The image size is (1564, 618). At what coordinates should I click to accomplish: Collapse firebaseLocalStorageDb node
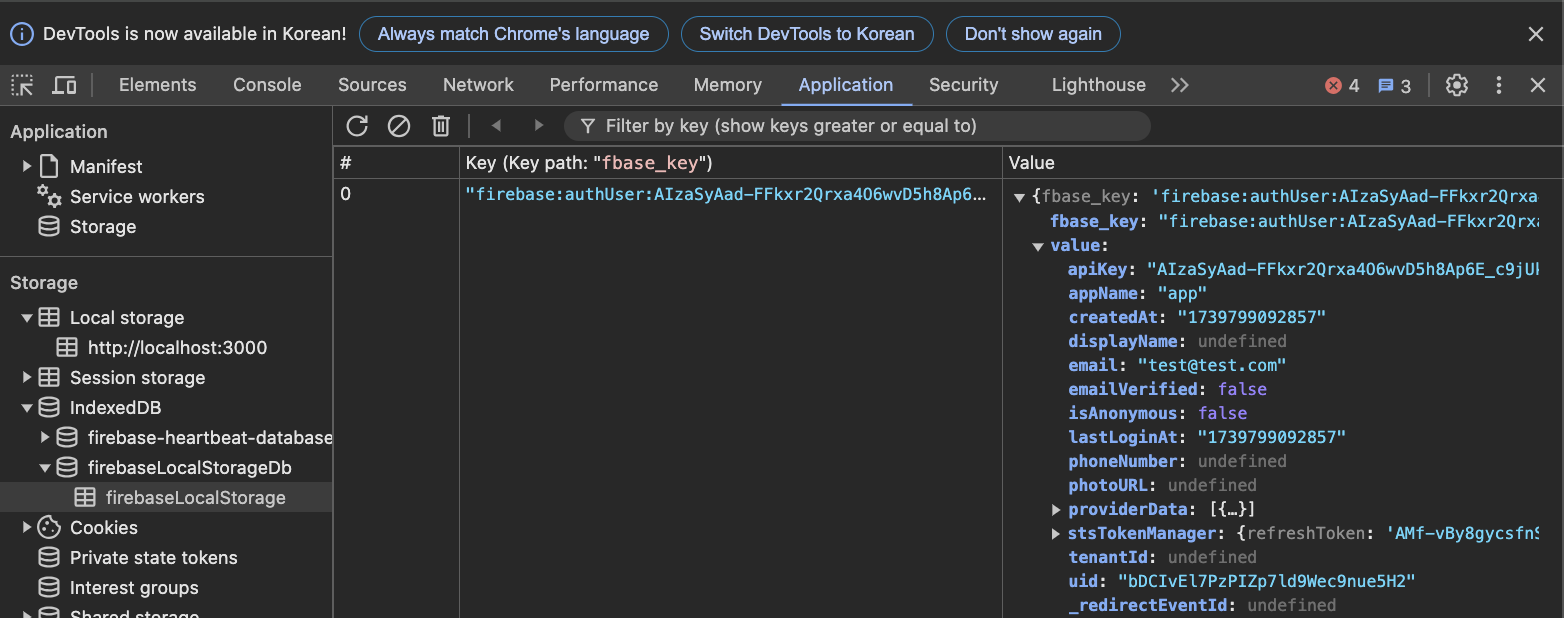point(45,468)
